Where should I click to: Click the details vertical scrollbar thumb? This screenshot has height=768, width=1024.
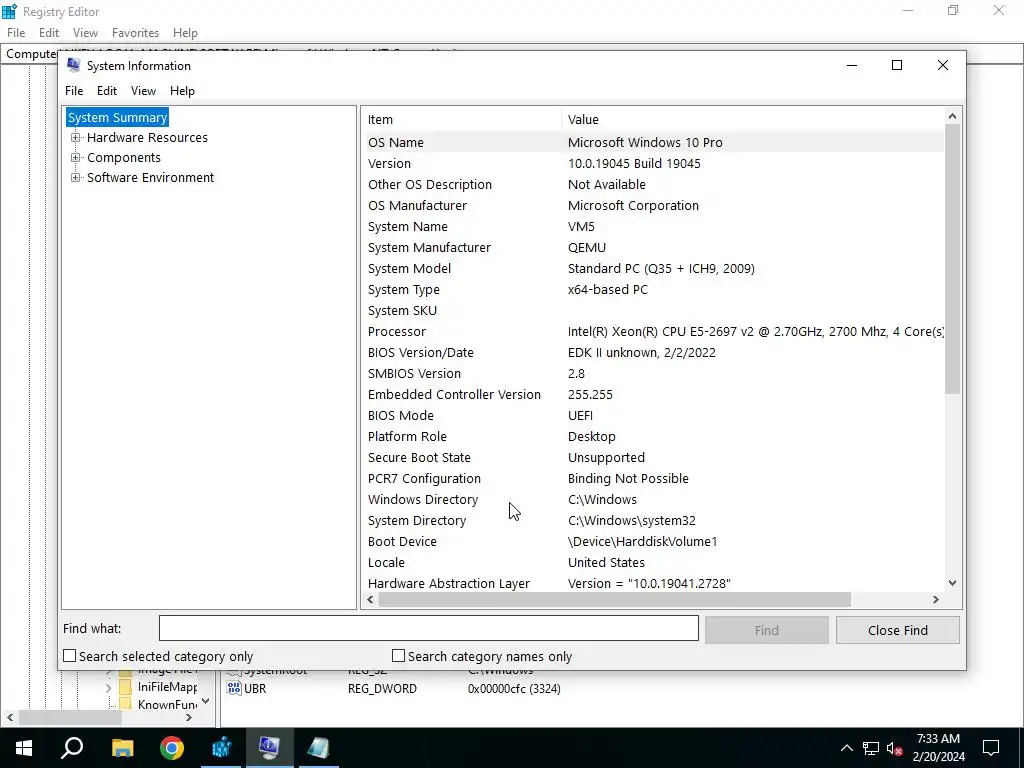[952, 259]
